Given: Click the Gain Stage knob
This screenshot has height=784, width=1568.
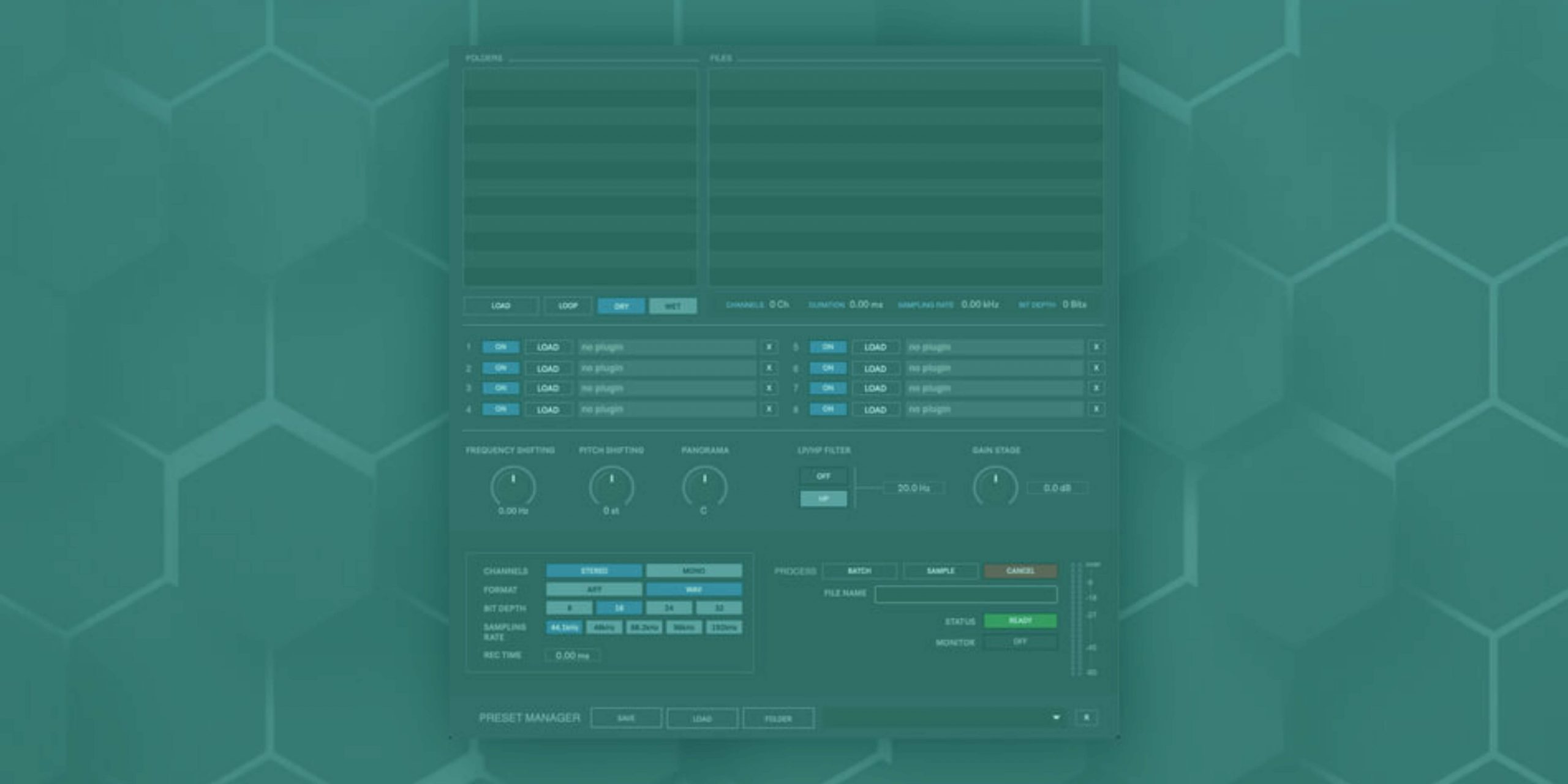Looking at the screenshot, I should point(995,487).
